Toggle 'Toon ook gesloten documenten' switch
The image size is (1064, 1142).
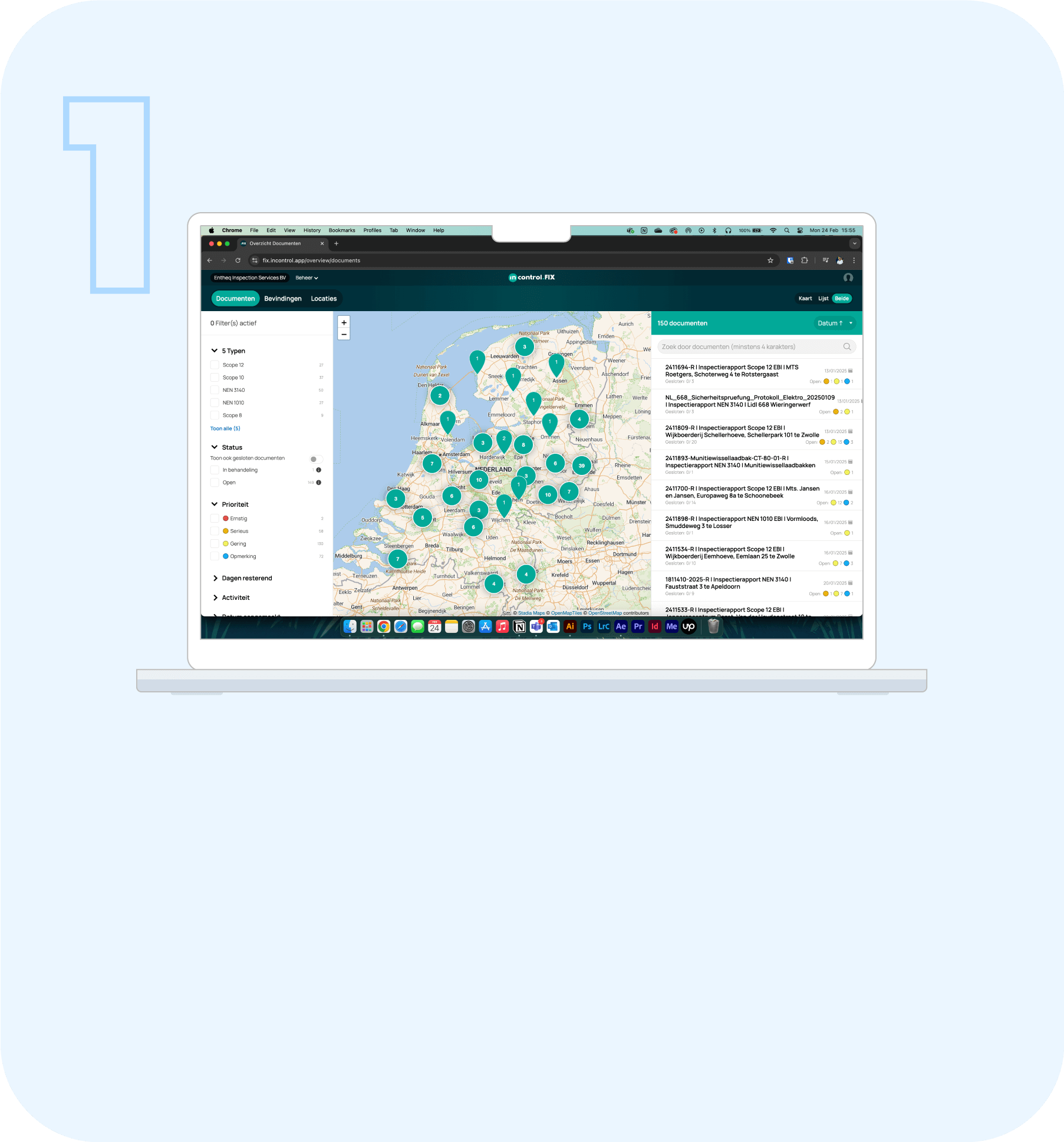316,459
